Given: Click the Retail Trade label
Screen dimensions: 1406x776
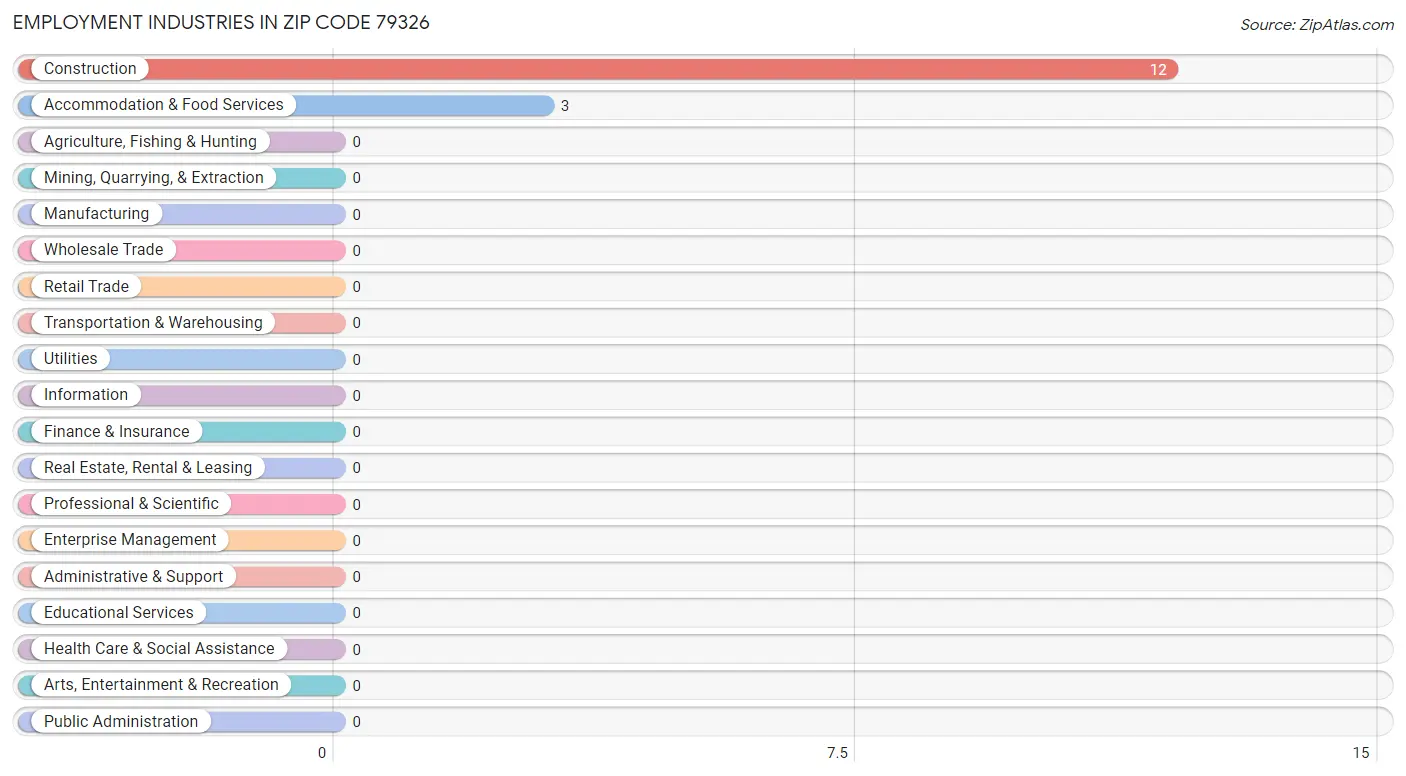Looking at the screenshot, I should (x=86, y=287).
